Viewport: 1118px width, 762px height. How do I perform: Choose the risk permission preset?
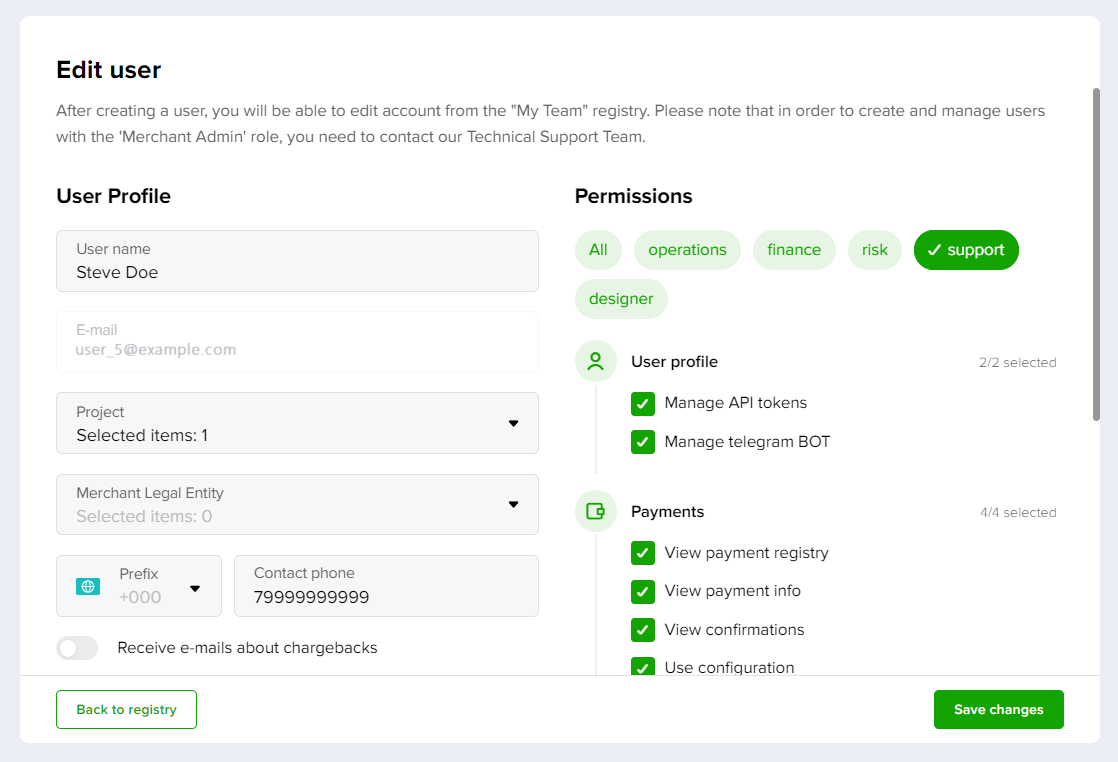pos(874,250)
